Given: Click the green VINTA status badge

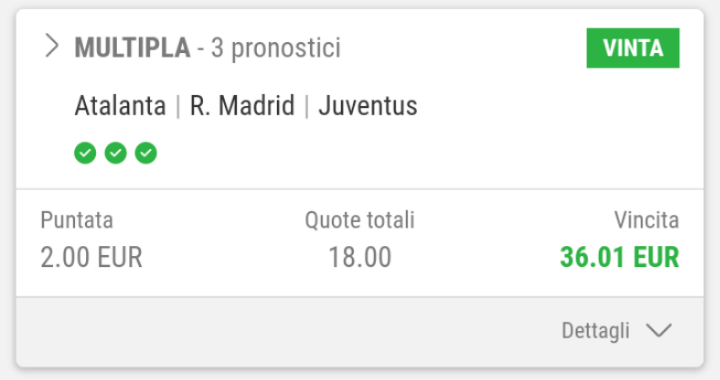Looking at the screenshot, I should point(633,48).
